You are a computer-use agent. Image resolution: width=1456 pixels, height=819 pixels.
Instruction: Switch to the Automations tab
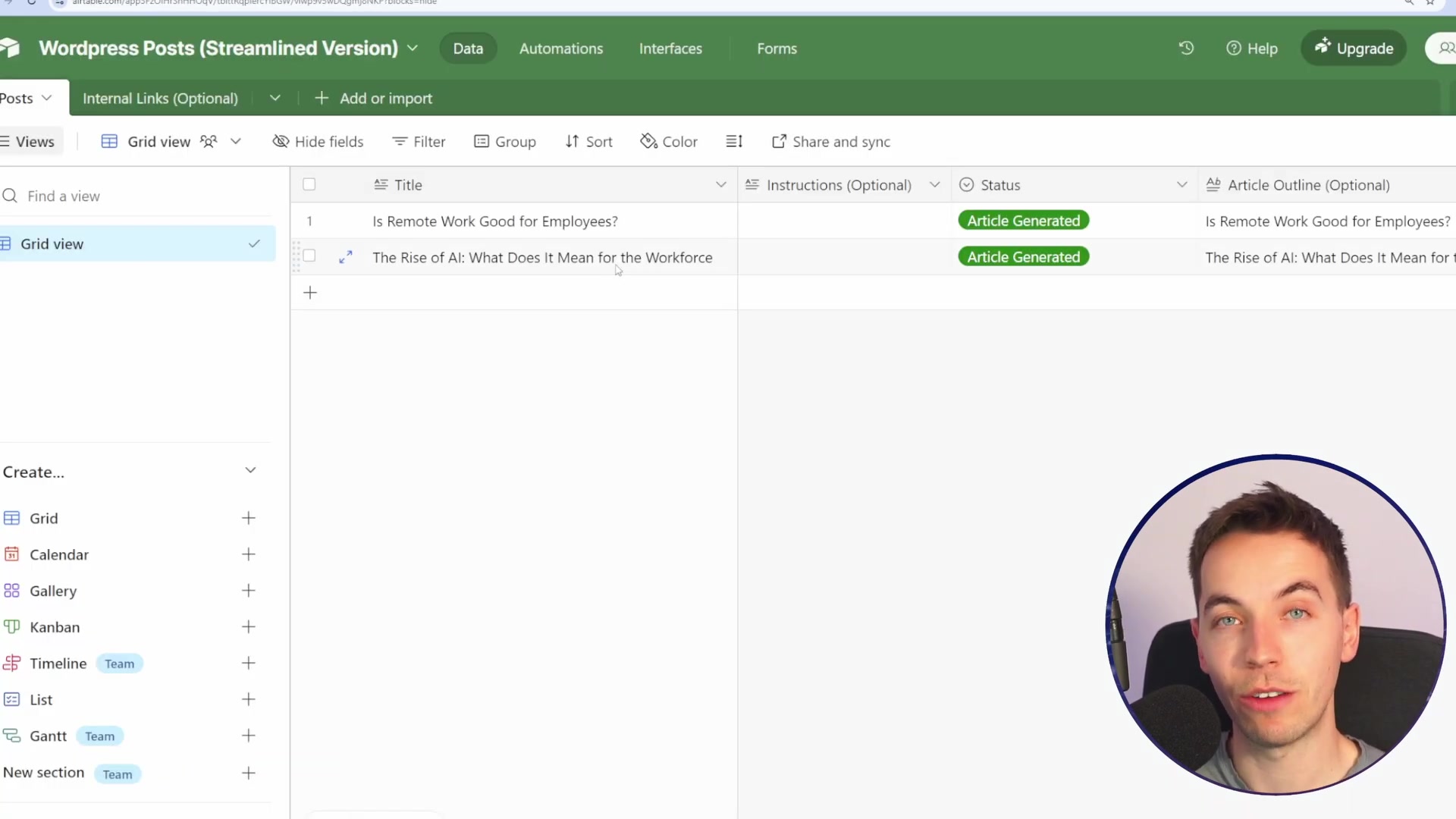tap(561, 49)
